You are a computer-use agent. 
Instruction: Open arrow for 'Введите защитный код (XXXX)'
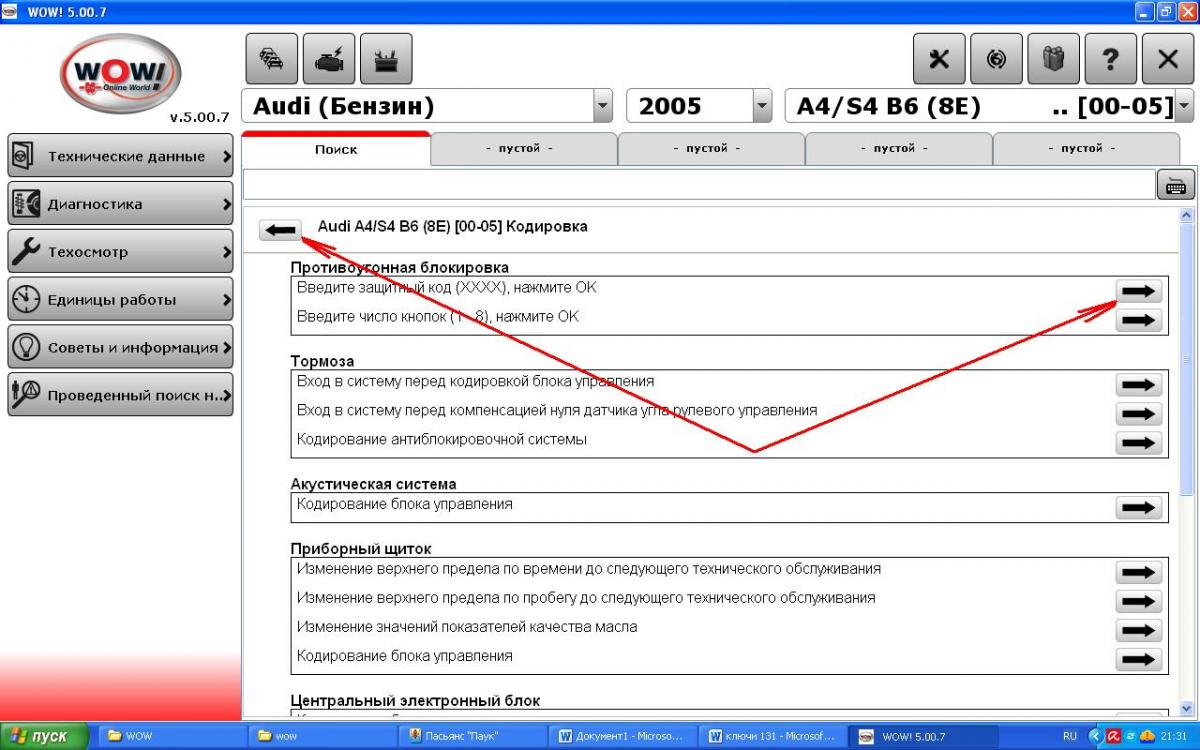coord(1138,291)
